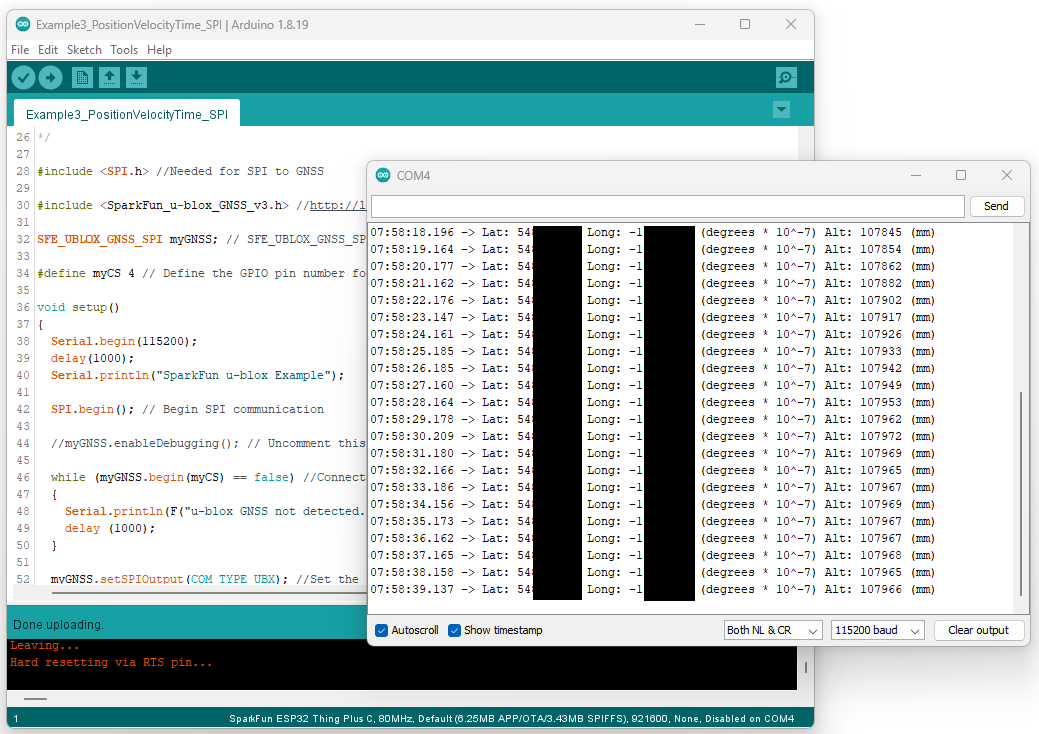Click the serial output row timestamped 07:58:18.196
Image resolution: width=1039 pixels, height=734 pixels.
click(x=653, y=233)
